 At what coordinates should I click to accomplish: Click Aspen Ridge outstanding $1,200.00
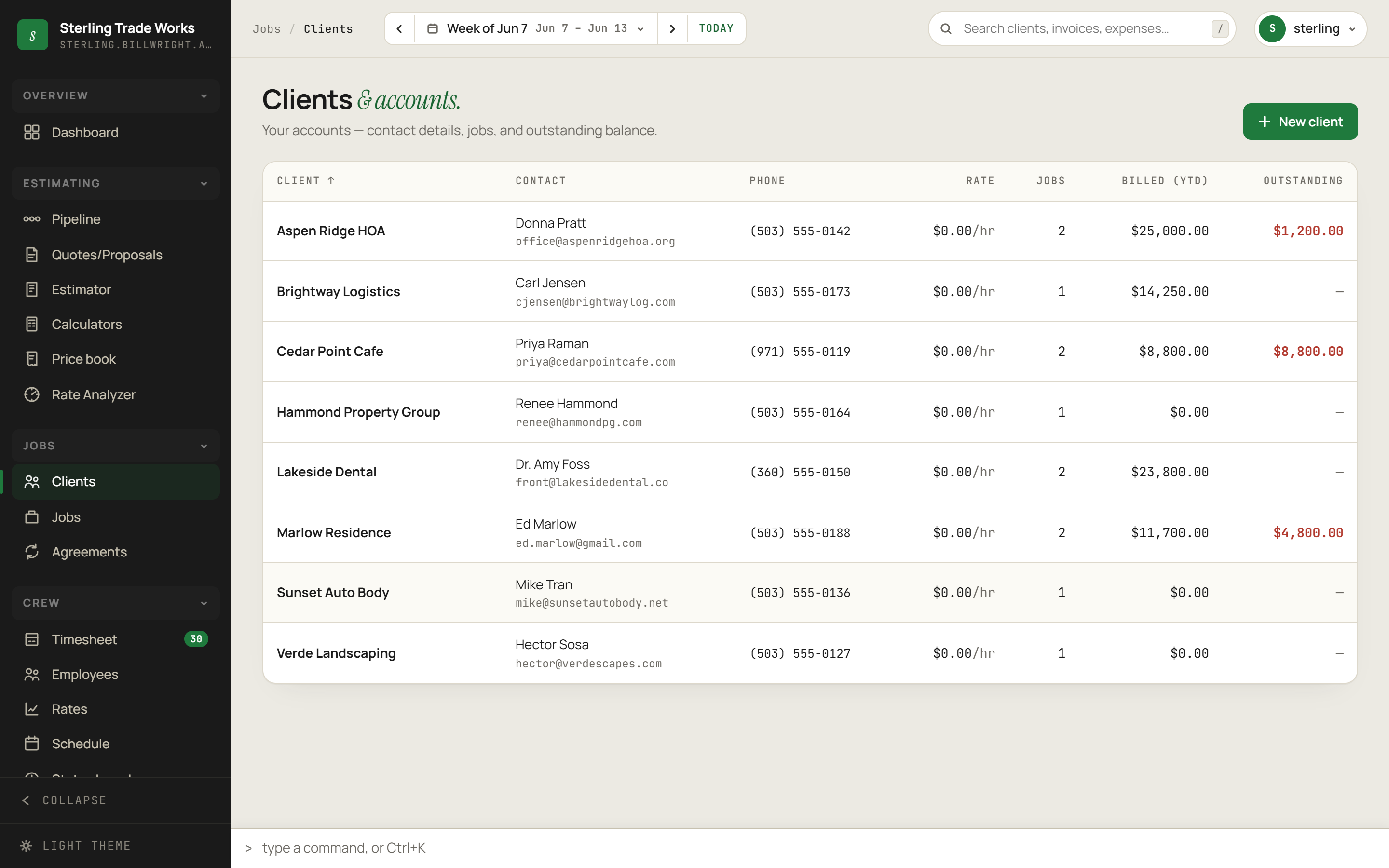click(x=1308, y=231)
